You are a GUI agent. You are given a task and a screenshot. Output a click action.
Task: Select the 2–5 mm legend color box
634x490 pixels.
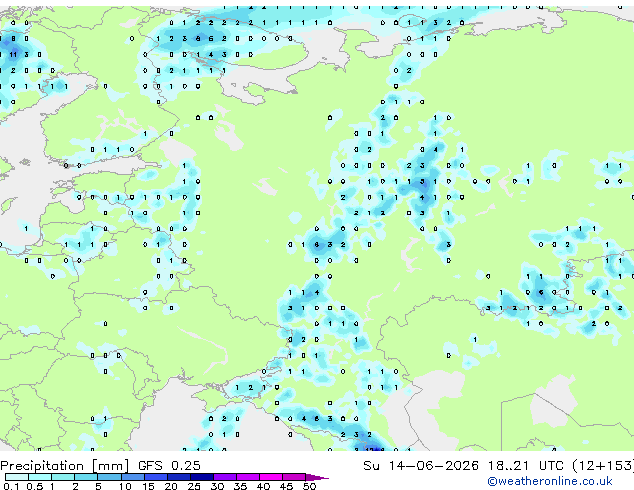click(x=86, y=477)
